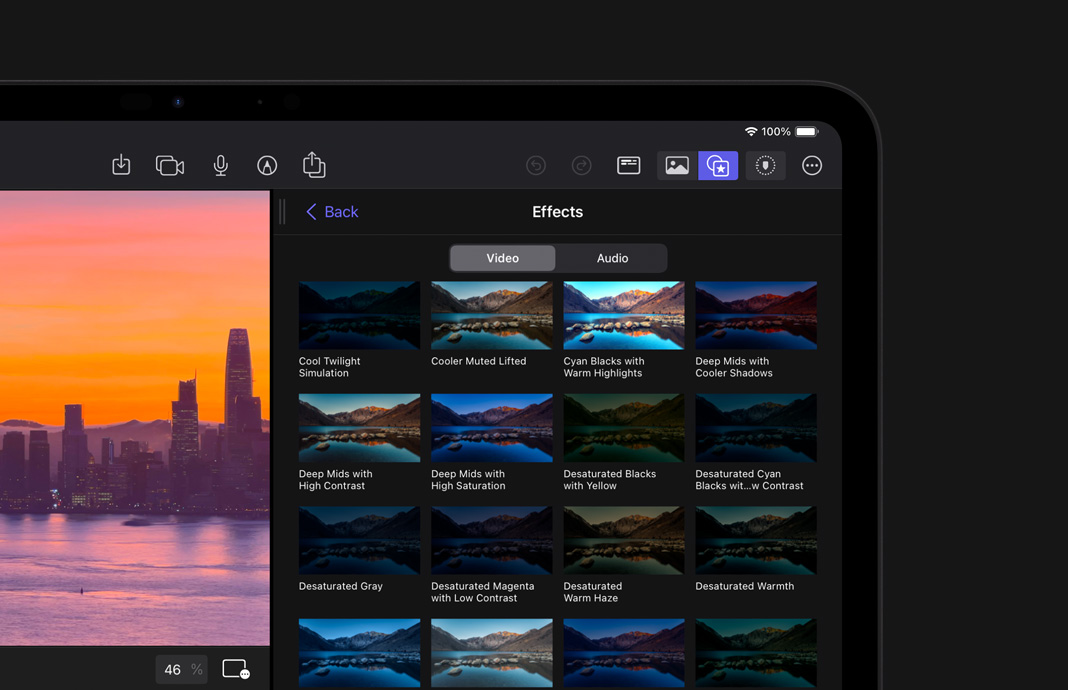This screenshot has width=1068, height=690.
Task: Select the highlighted effects star icon
Action: pos(718,165)
